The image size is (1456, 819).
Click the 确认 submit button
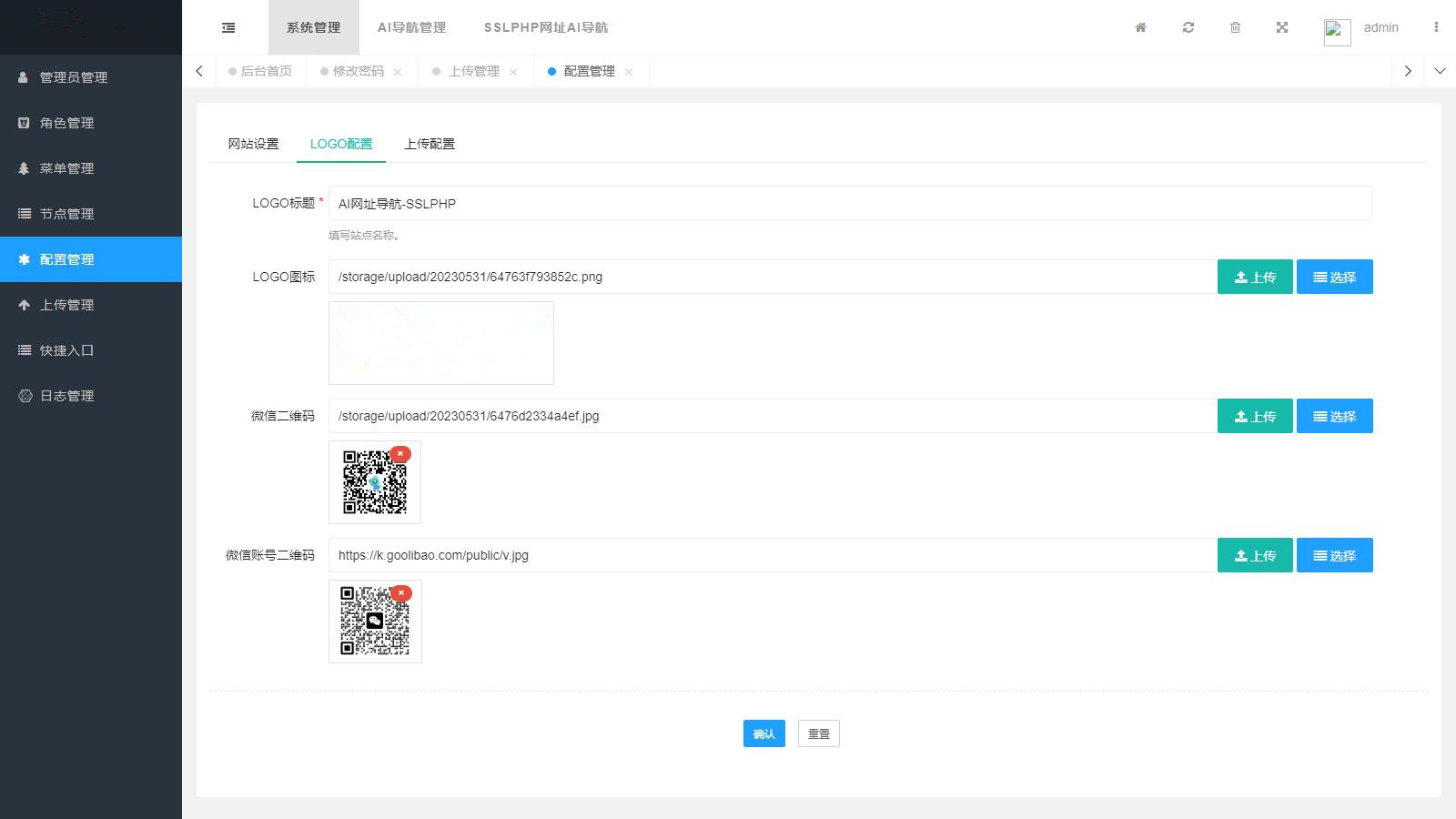pos(763,733)
